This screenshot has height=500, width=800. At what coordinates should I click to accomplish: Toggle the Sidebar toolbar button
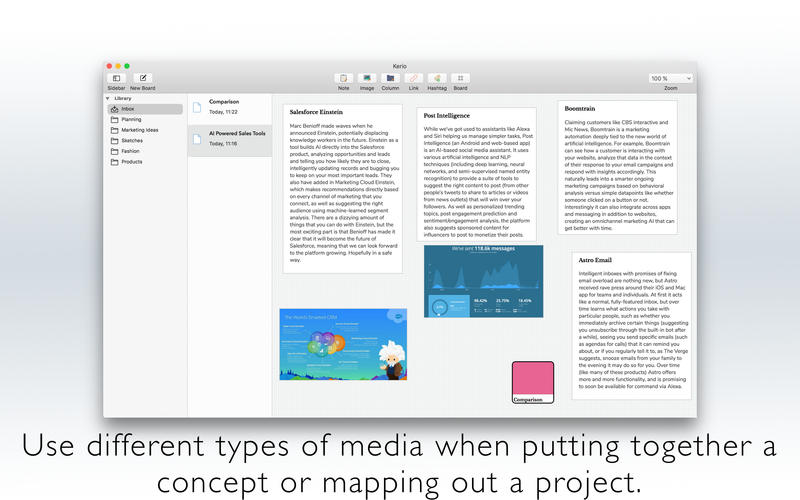click(116, 78)
